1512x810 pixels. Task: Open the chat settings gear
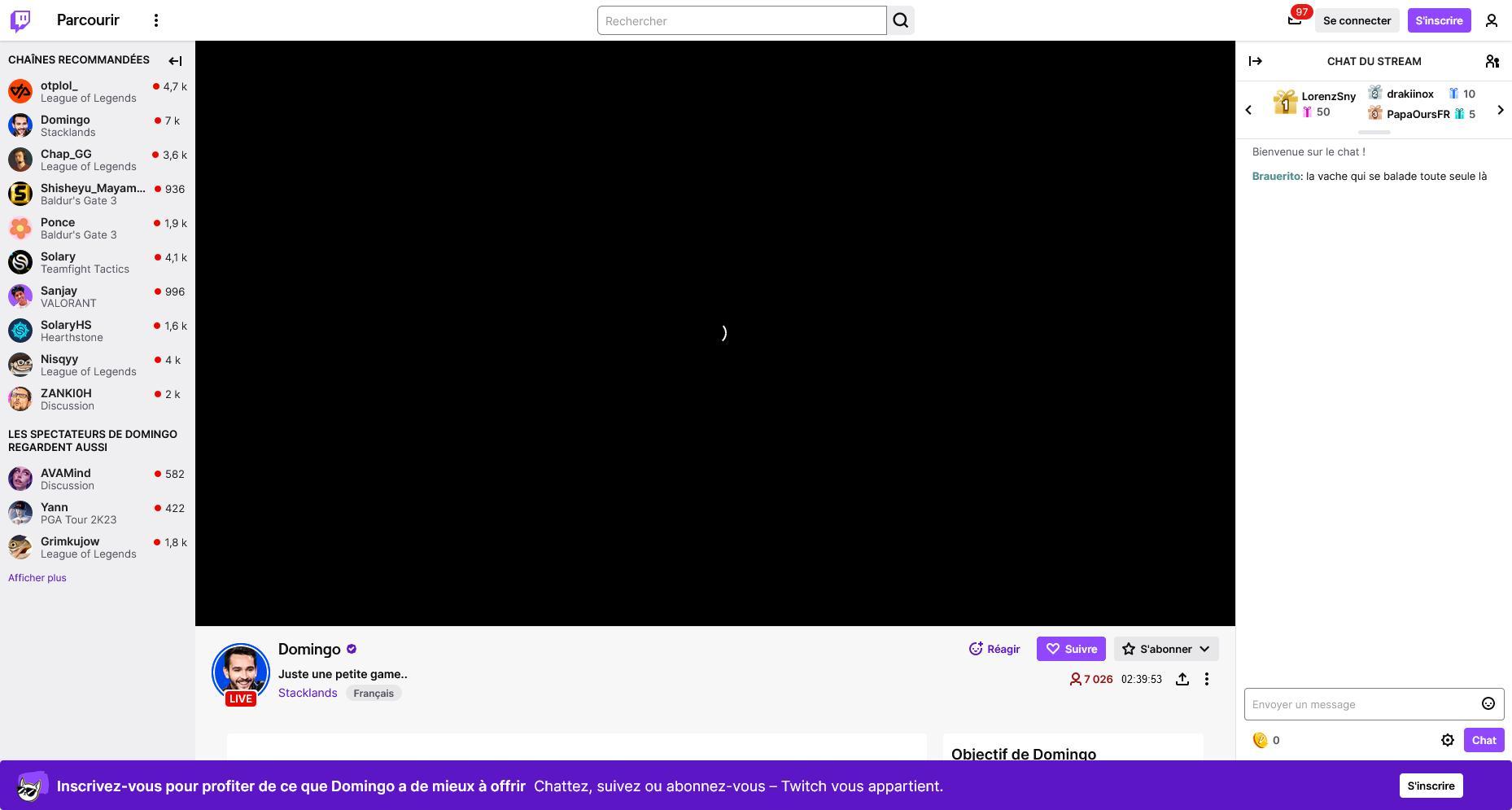click(x=1448, y=740)
